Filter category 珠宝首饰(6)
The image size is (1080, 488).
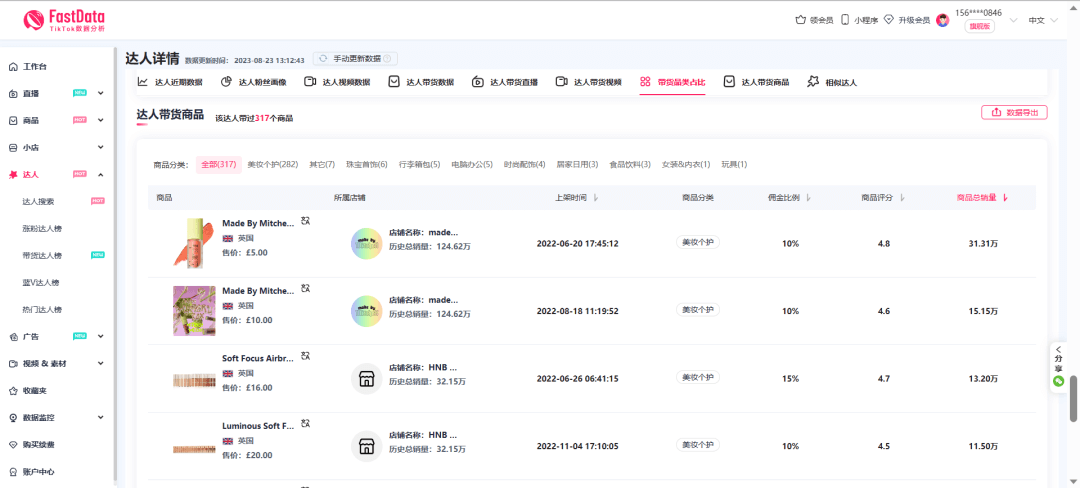[366, 165]
